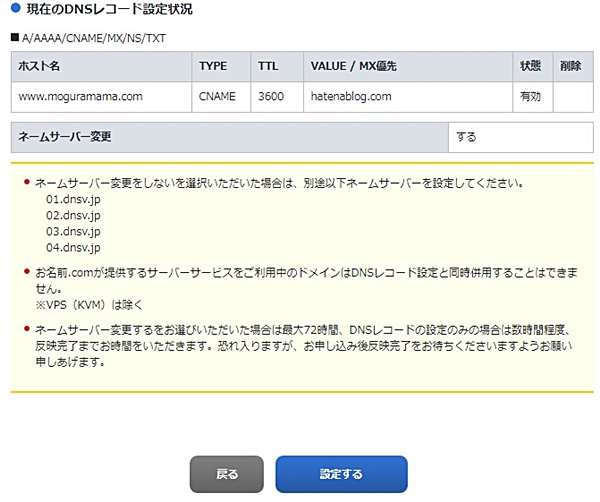Select nameserver 01.dnsv.jp text
Image resolution: width=600 pixels, height=502 pixels.
[x=73, y=199]
